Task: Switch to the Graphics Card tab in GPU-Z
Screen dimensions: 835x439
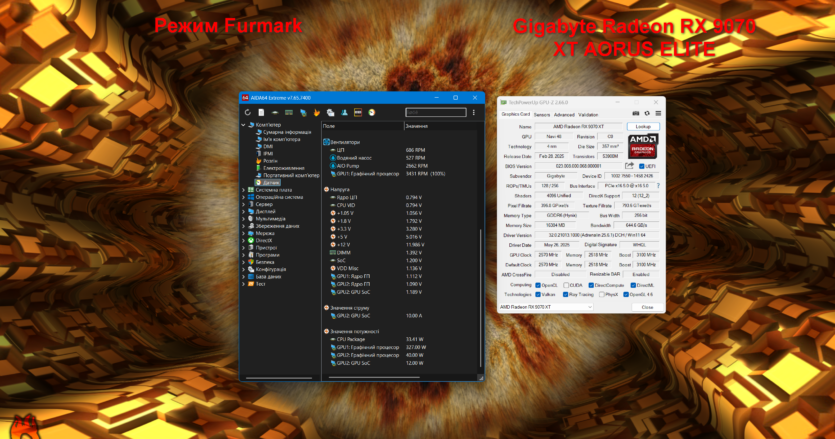Action: (x=515, y=115)
